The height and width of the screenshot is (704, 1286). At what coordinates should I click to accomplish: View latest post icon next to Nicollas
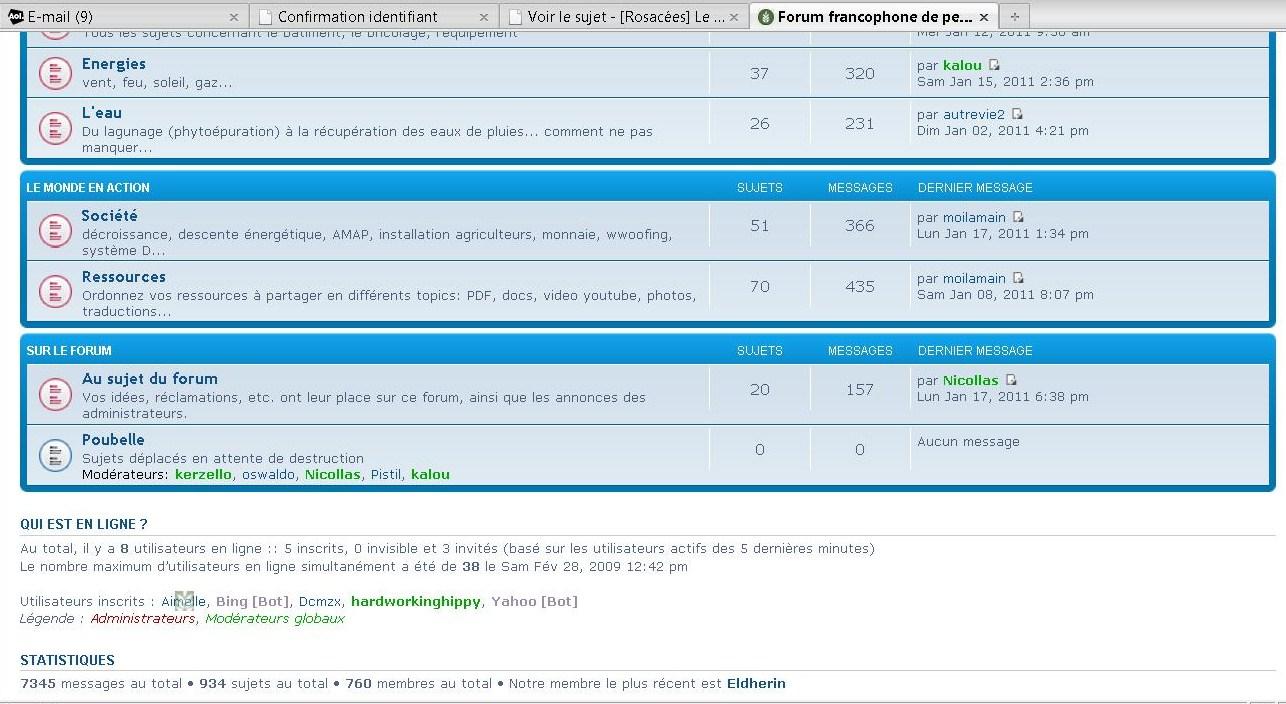pos(1011,380)
